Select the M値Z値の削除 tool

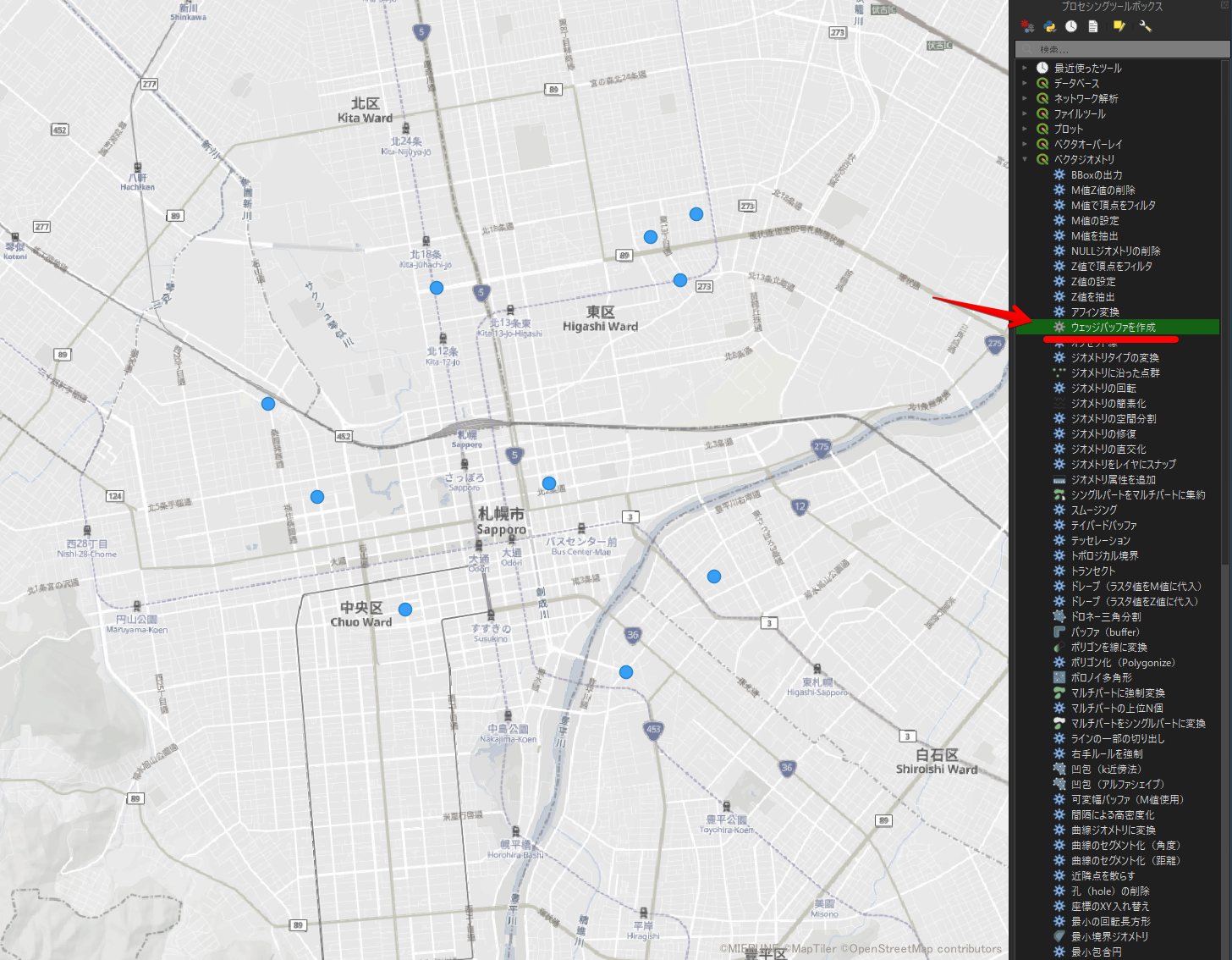tap(1103, 190)
